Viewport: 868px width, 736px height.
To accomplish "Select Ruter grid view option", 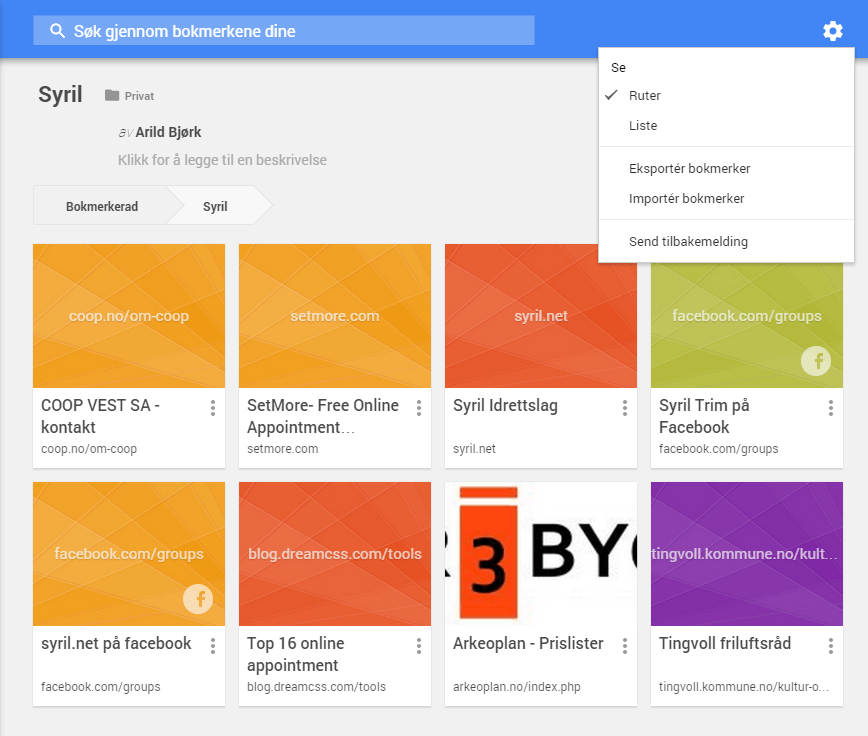I will 645,96.
